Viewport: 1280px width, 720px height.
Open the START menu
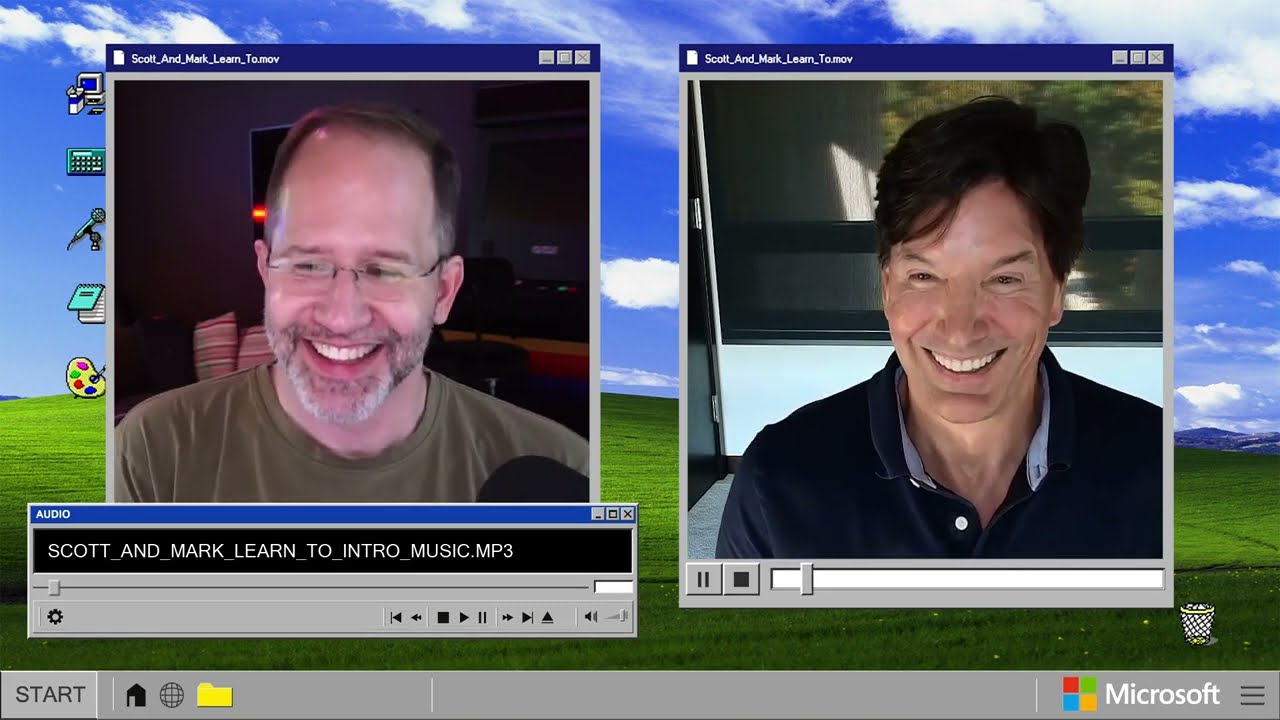coord(49,695)
